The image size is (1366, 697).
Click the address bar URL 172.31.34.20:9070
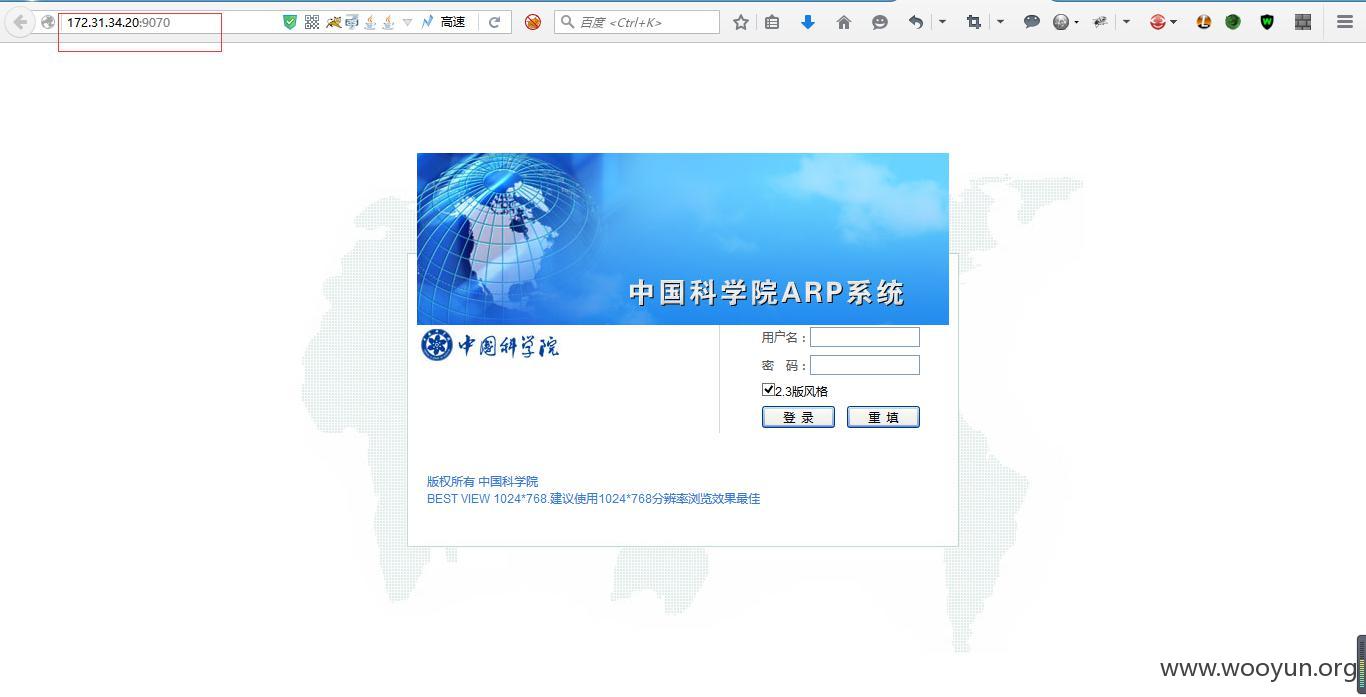118,22
